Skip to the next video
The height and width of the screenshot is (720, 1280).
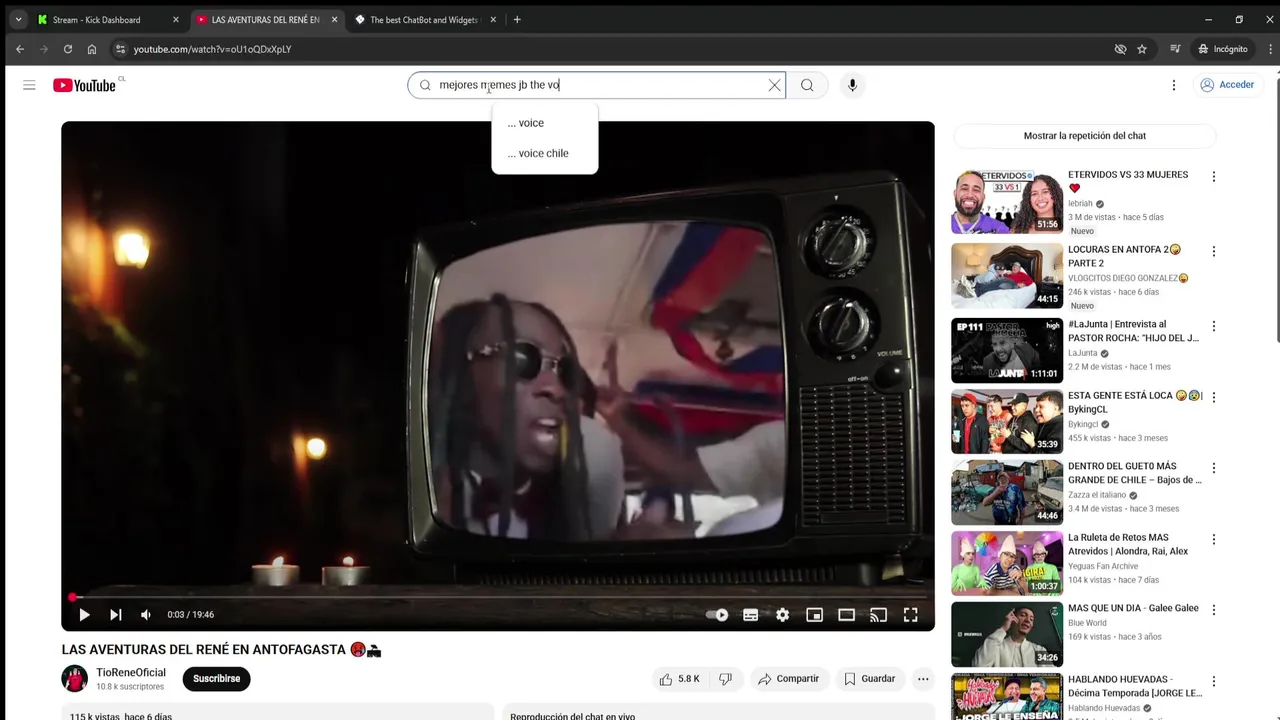(x=115, y=615)
